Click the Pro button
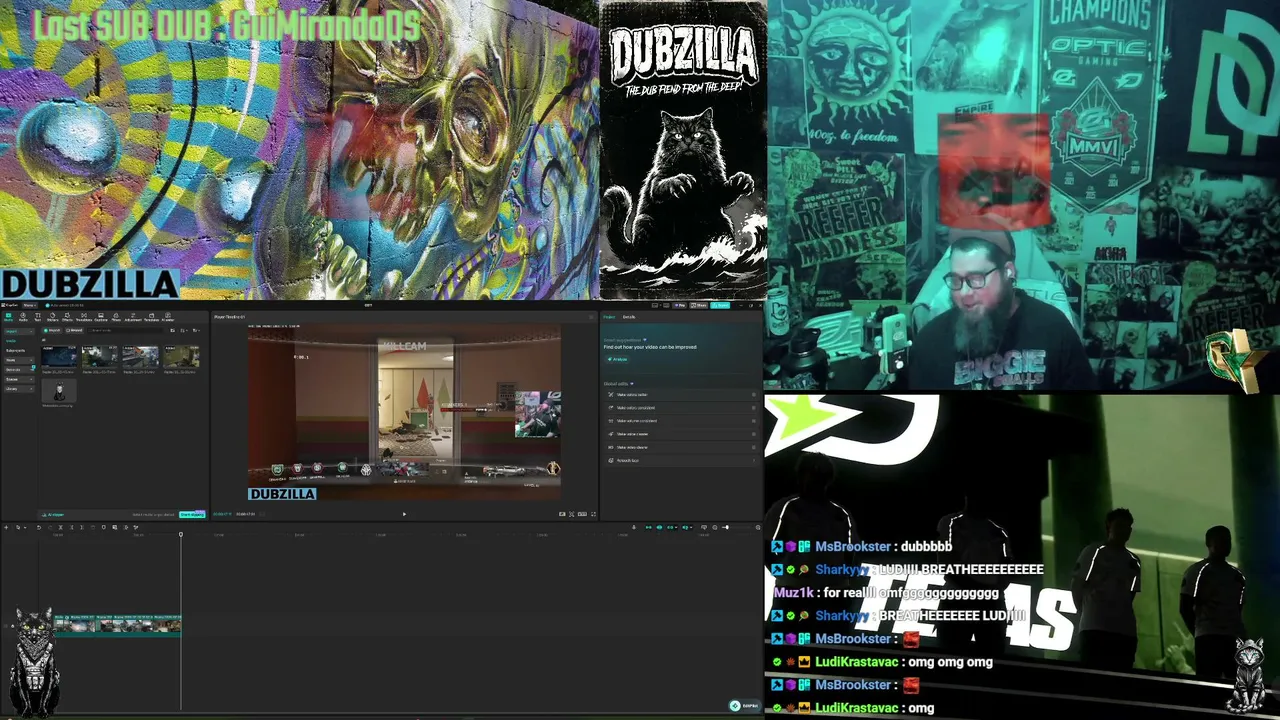1280x720 pixels. (680, 305)
